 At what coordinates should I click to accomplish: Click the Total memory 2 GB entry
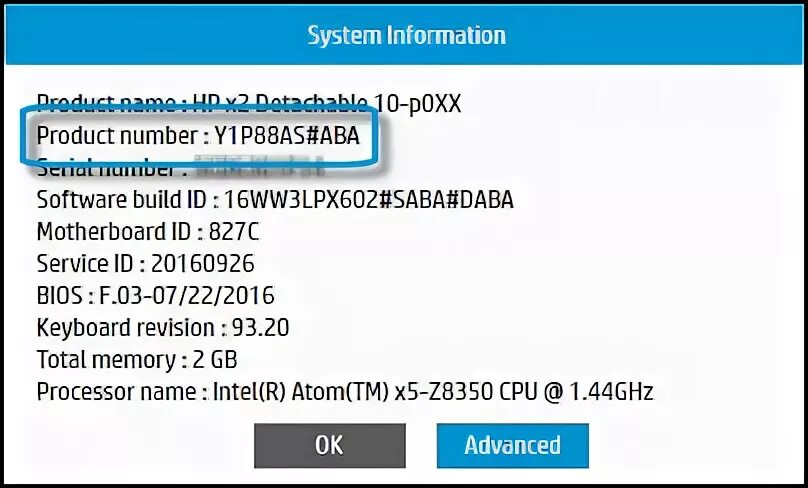pos(137,360)
